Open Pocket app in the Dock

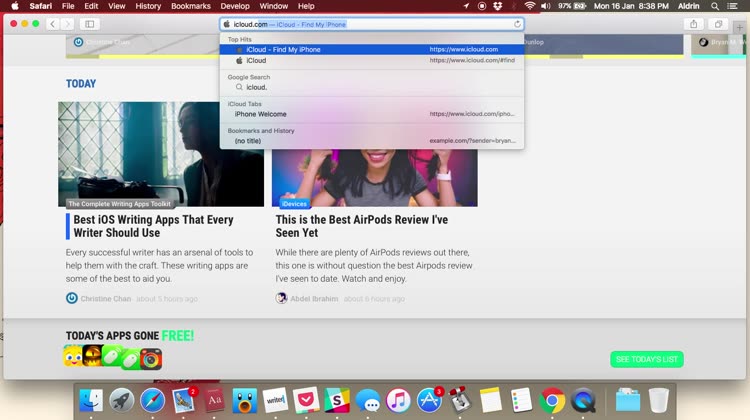(306, 400)
